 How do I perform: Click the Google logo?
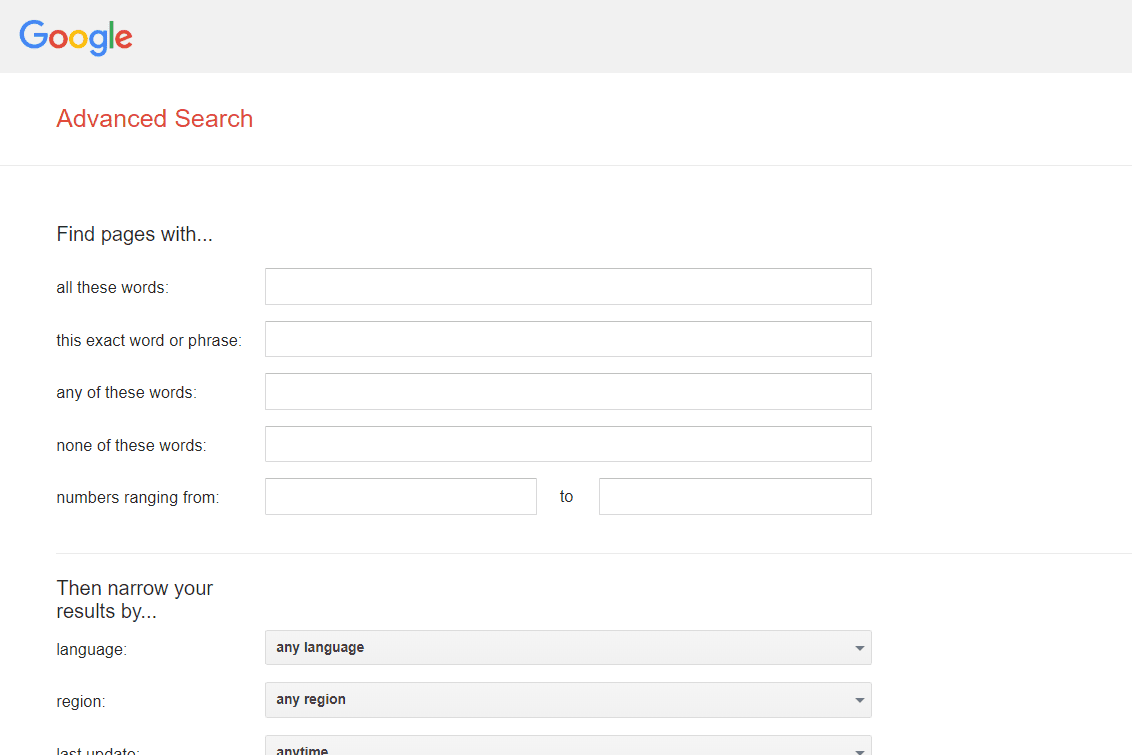pyautogui.click(x=76, y=37)
